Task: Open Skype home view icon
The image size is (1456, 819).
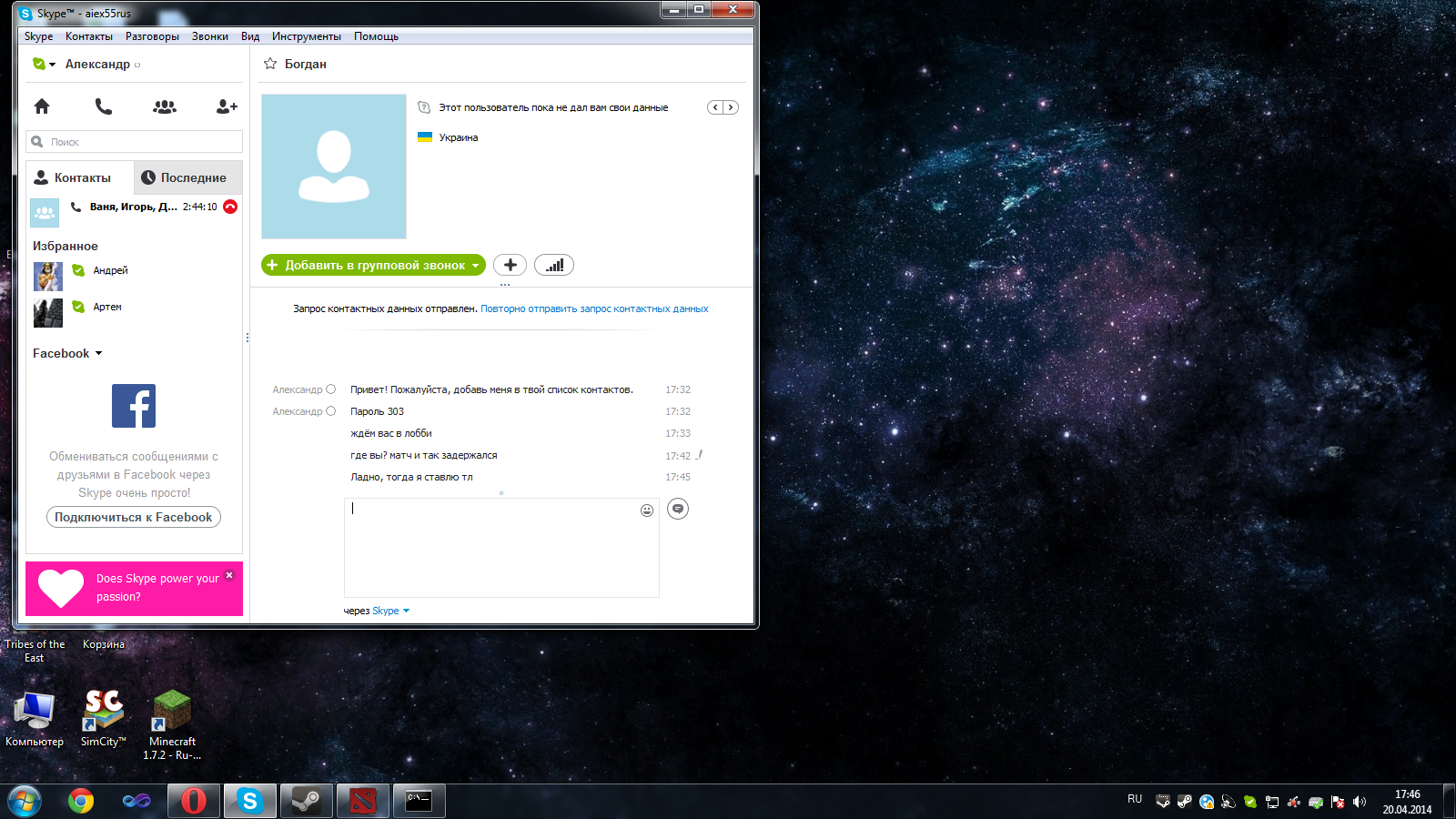Action: pyautogui.click(x=42, y=106)
